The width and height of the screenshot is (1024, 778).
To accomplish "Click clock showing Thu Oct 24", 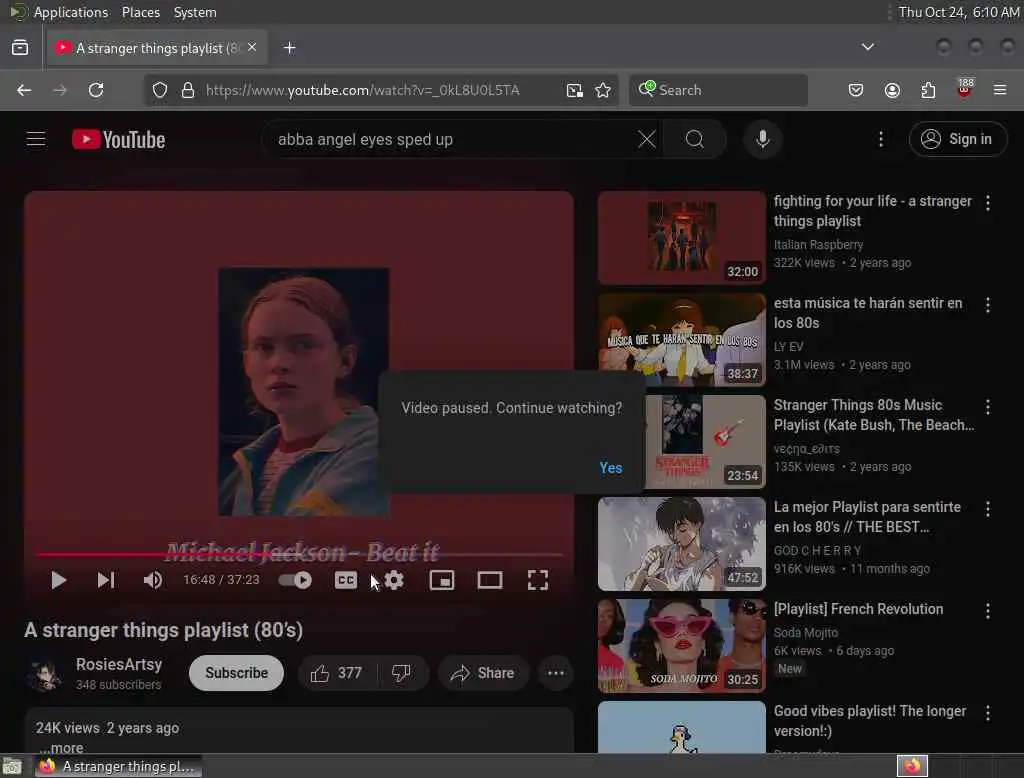I will pos(959,12).
